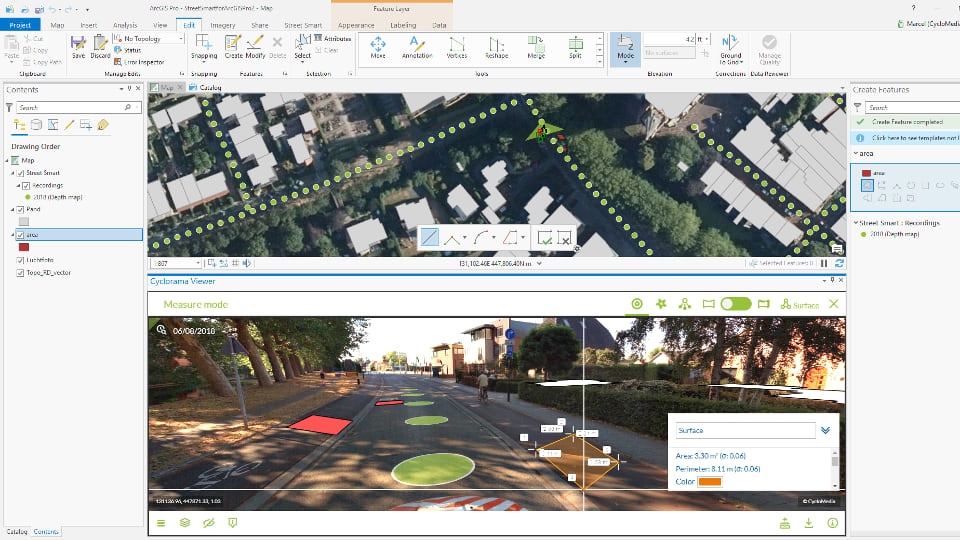Cancel the sketch in construction toolbar
Screen dimensions: 960x540
pos(564,238)
